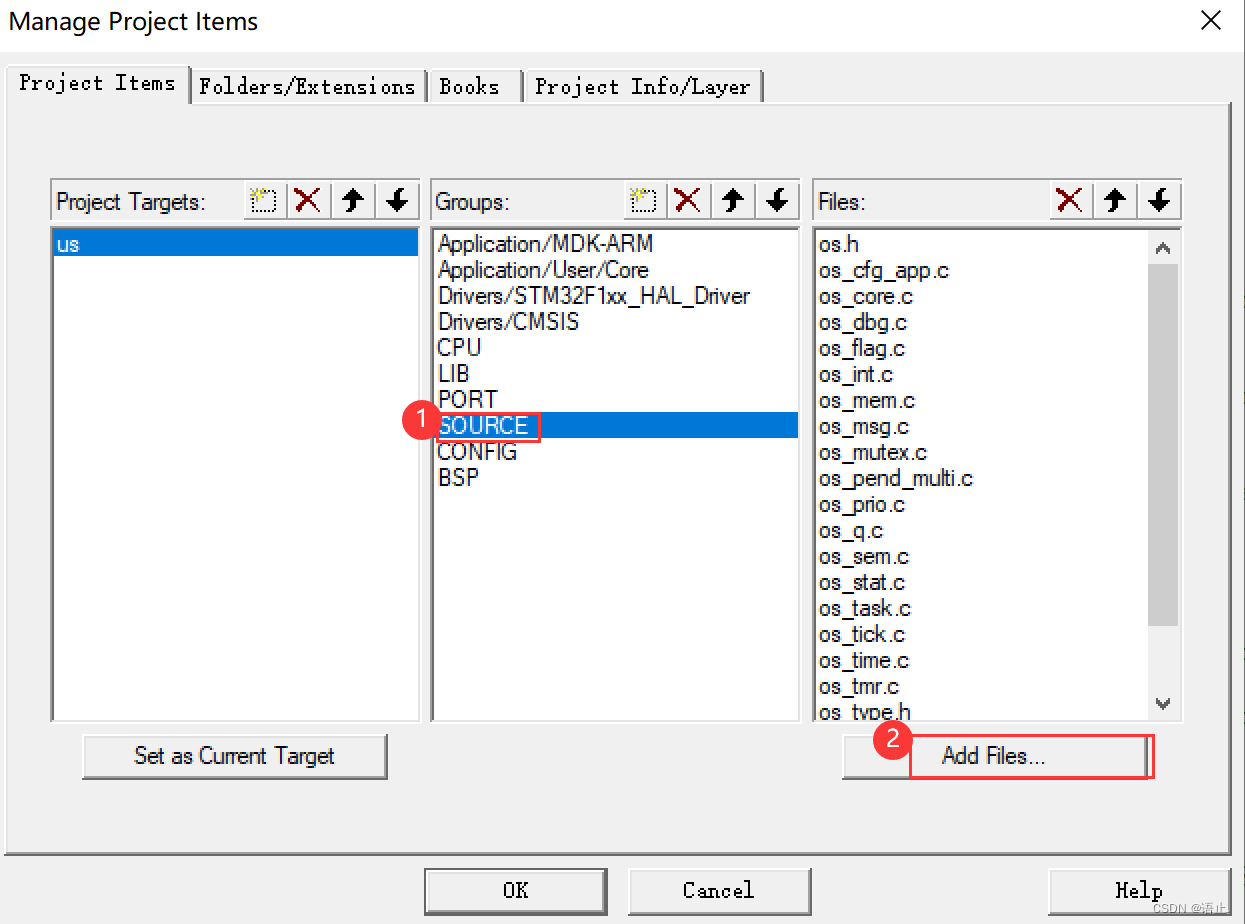This screenshot has width=1245, height=924.
Task: Delete the selected Project Target with red X icon
Action: coord(308,200)
